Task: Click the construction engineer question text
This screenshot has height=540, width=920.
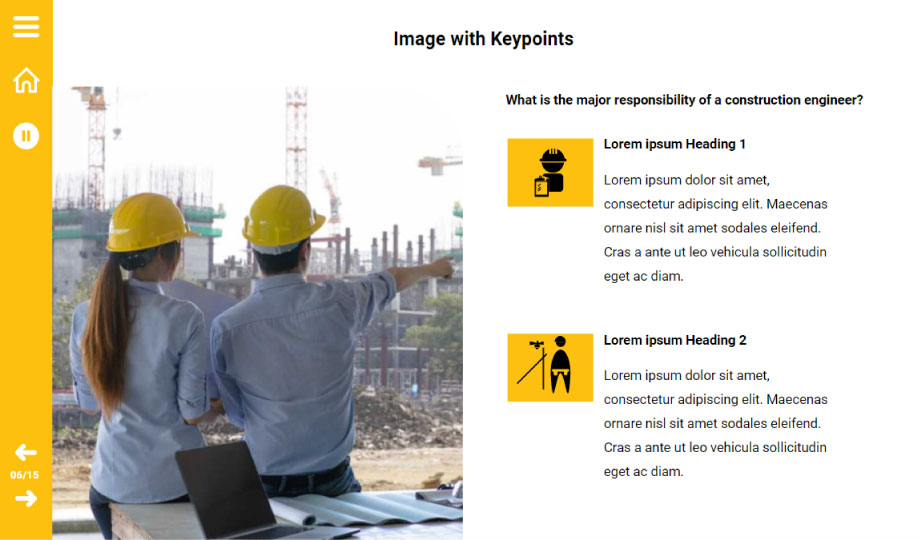Action: (x=684, y=100)
